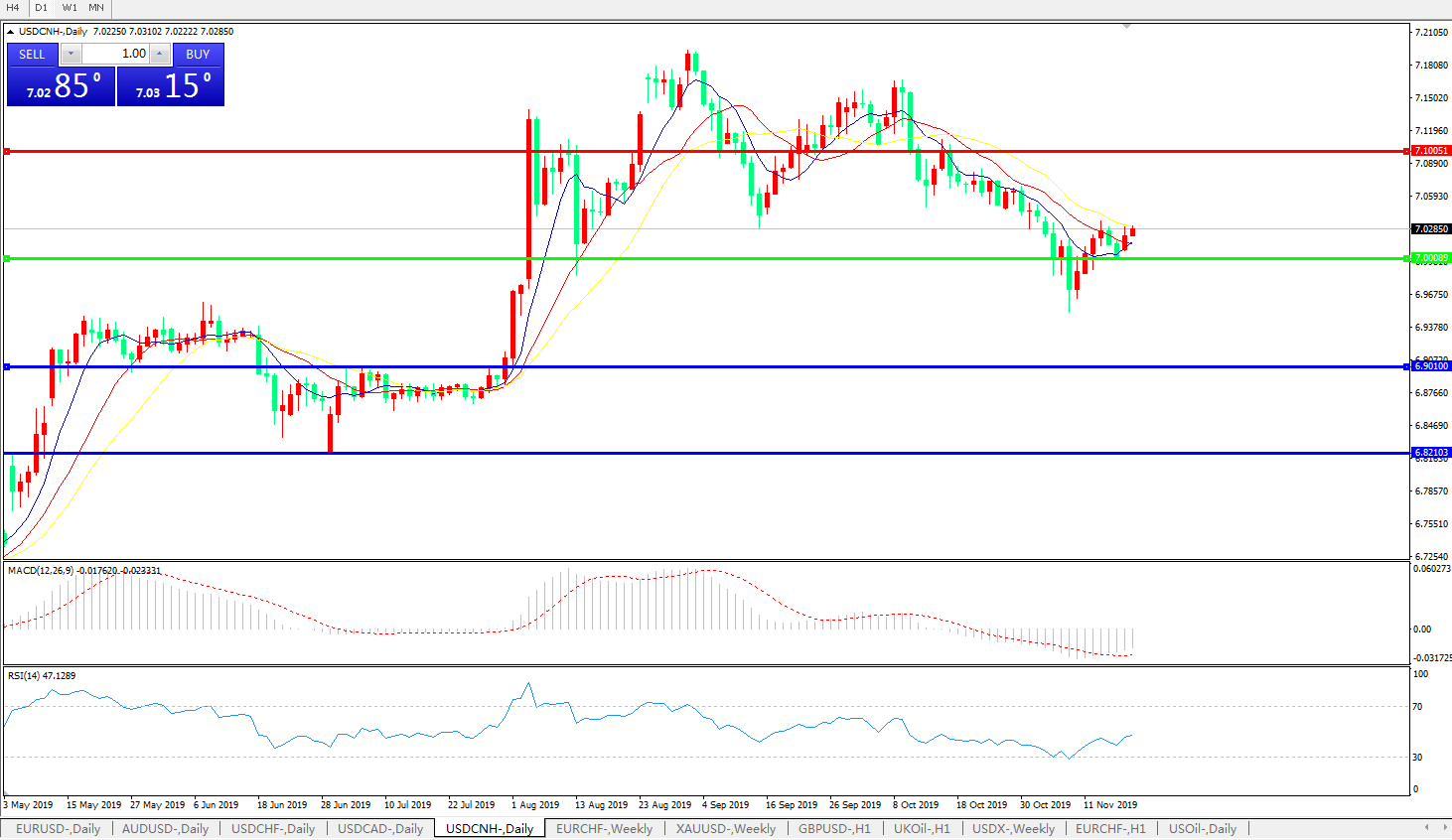Click the BUY button at 7.03150
The width and height of the screenshot is (1452, 840).
coord(171,85)
